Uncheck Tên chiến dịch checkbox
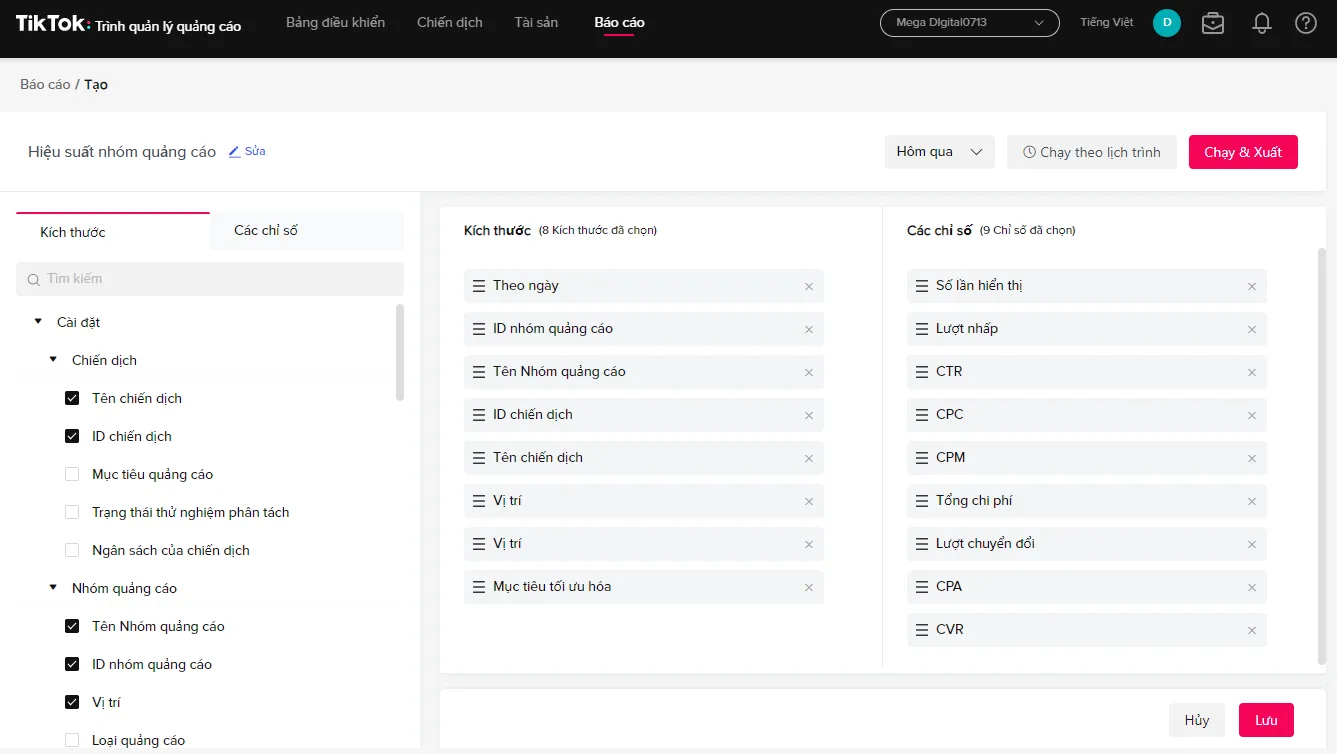1337x754 pixels. pos(72,398)
